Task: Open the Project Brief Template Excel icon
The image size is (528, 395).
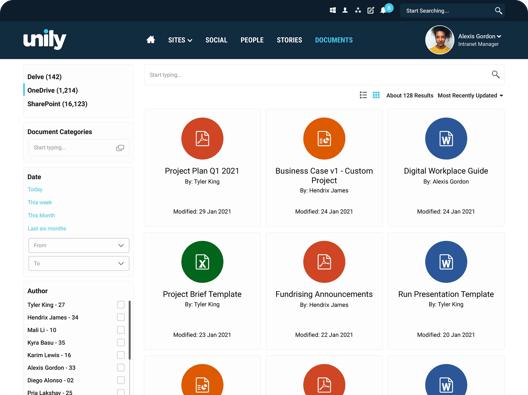Action: coord(202,262)
